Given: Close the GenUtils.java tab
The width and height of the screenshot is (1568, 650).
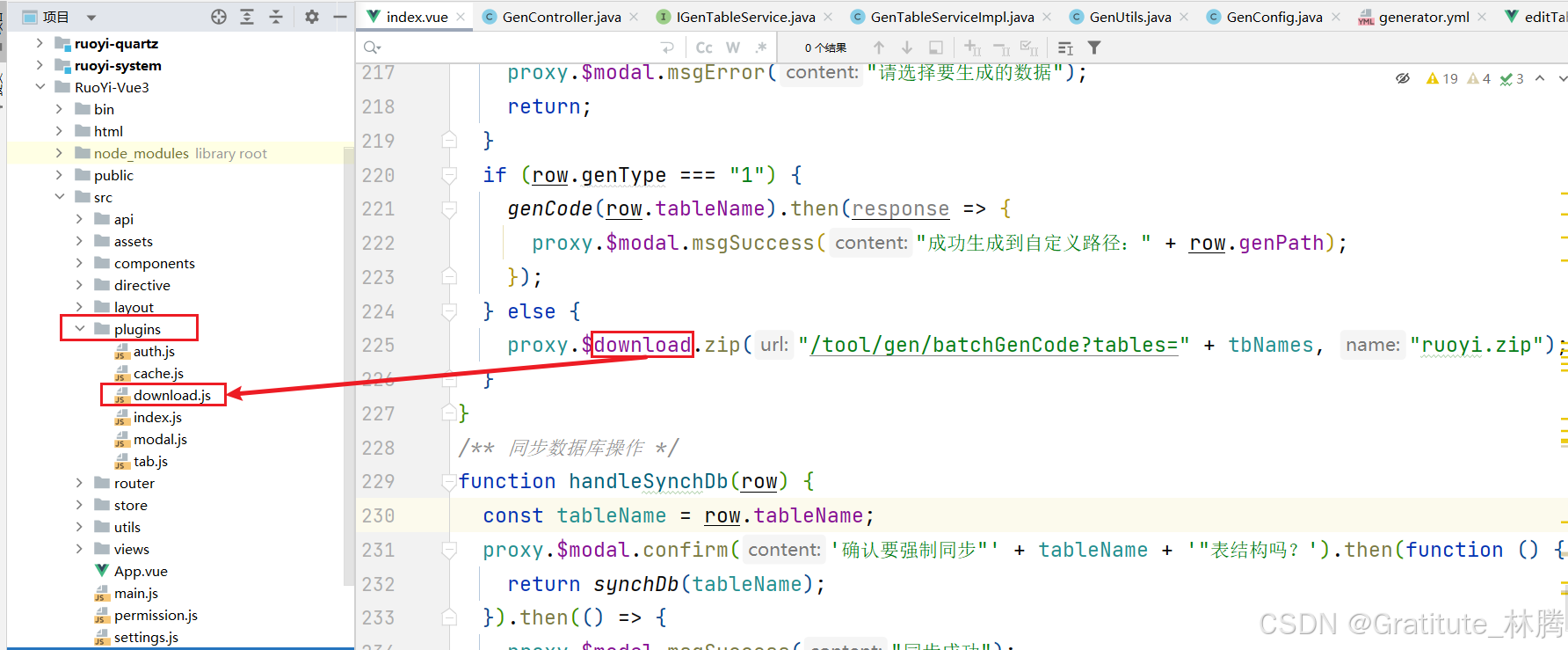Looking at the screenshot, I should [x=1184, y=17].
